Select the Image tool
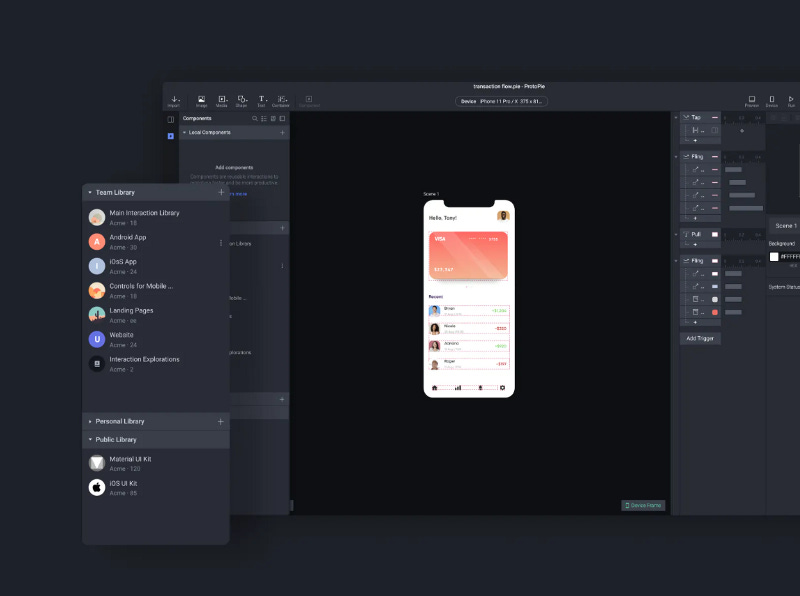This screenshot has height=596, width=800. coord(202,101)
